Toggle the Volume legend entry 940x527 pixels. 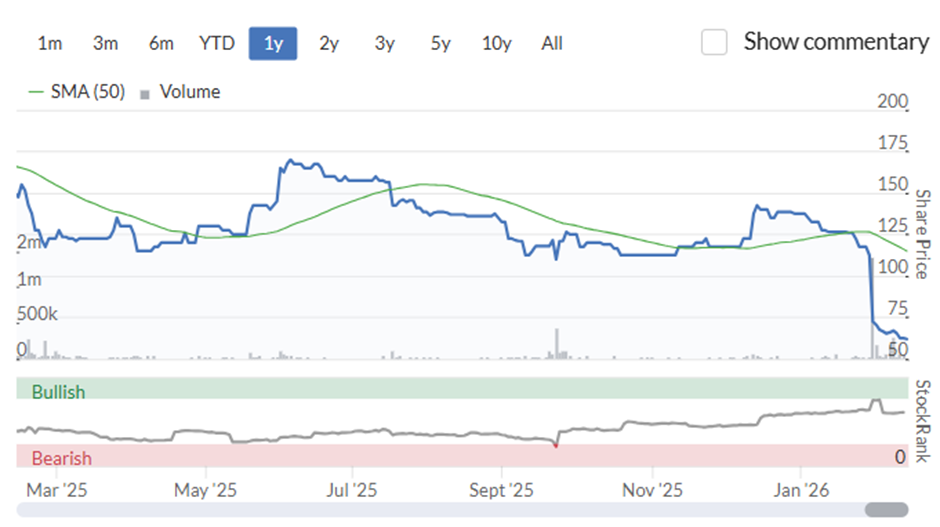180,92
